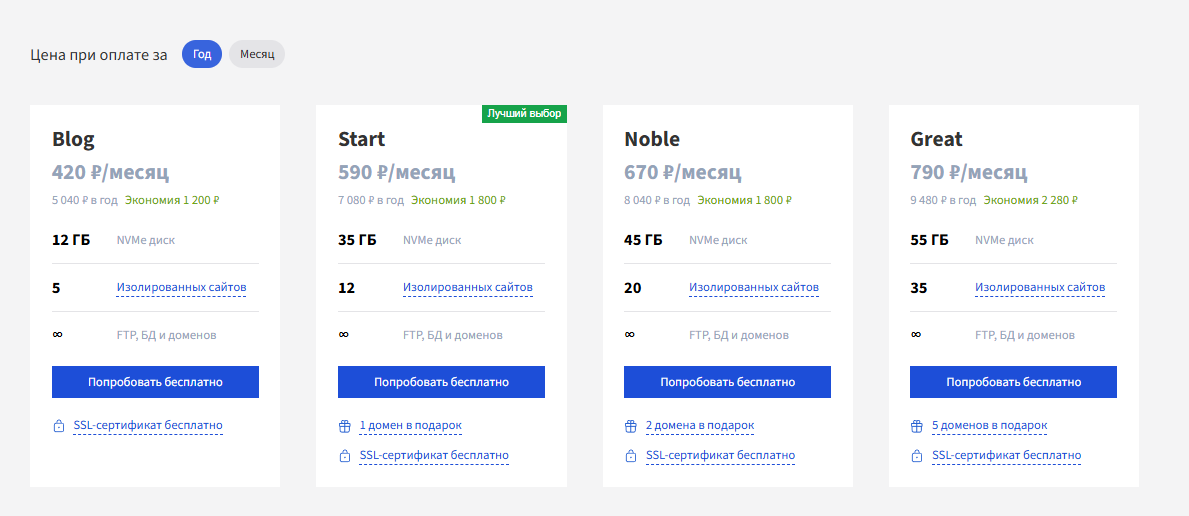Click the lock icon in Blog plan
The height and width of the screenshot is (516, 1189).
[x=59, y=426]
